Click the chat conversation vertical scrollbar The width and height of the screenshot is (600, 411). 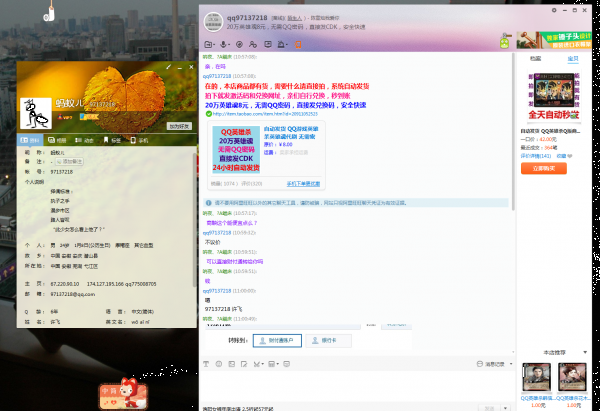click(x=513, y=132)
